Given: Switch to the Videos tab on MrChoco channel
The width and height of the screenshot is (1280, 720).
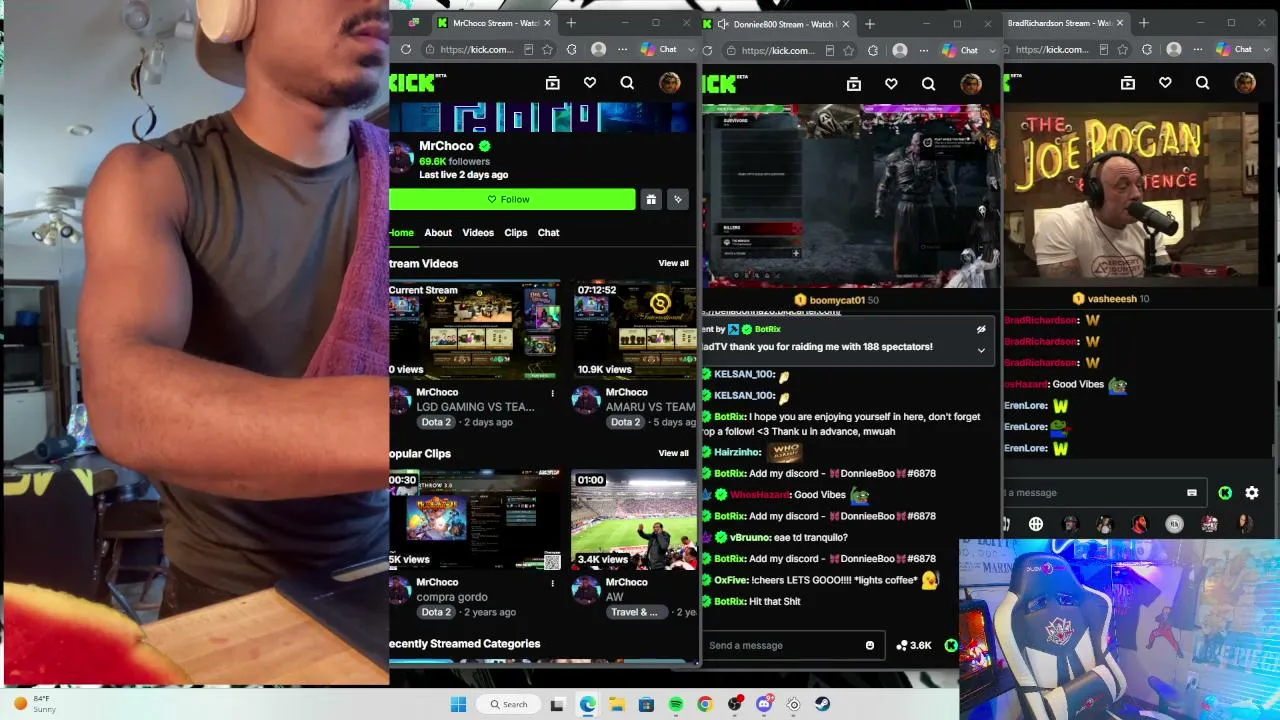Looking at the screenshot, I should pos(478,232).
